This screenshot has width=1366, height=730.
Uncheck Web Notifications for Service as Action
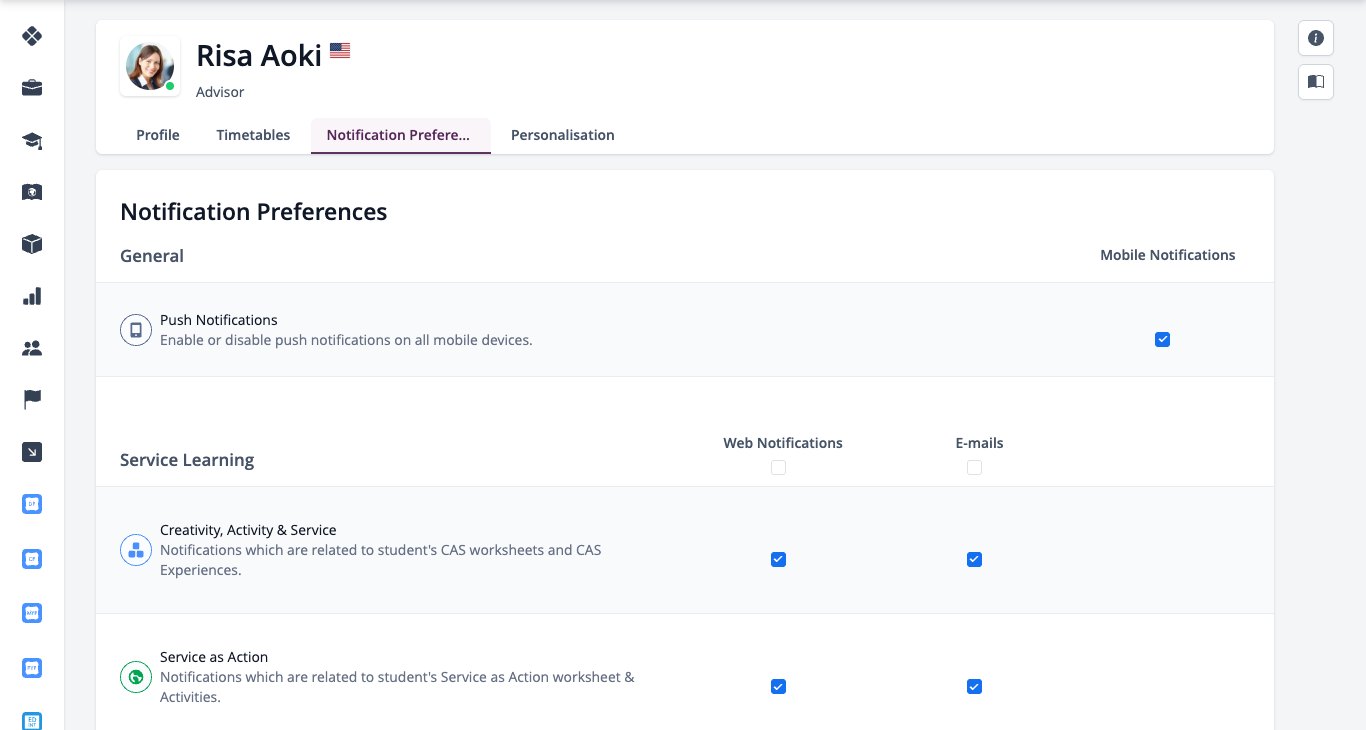coord(779,687)
